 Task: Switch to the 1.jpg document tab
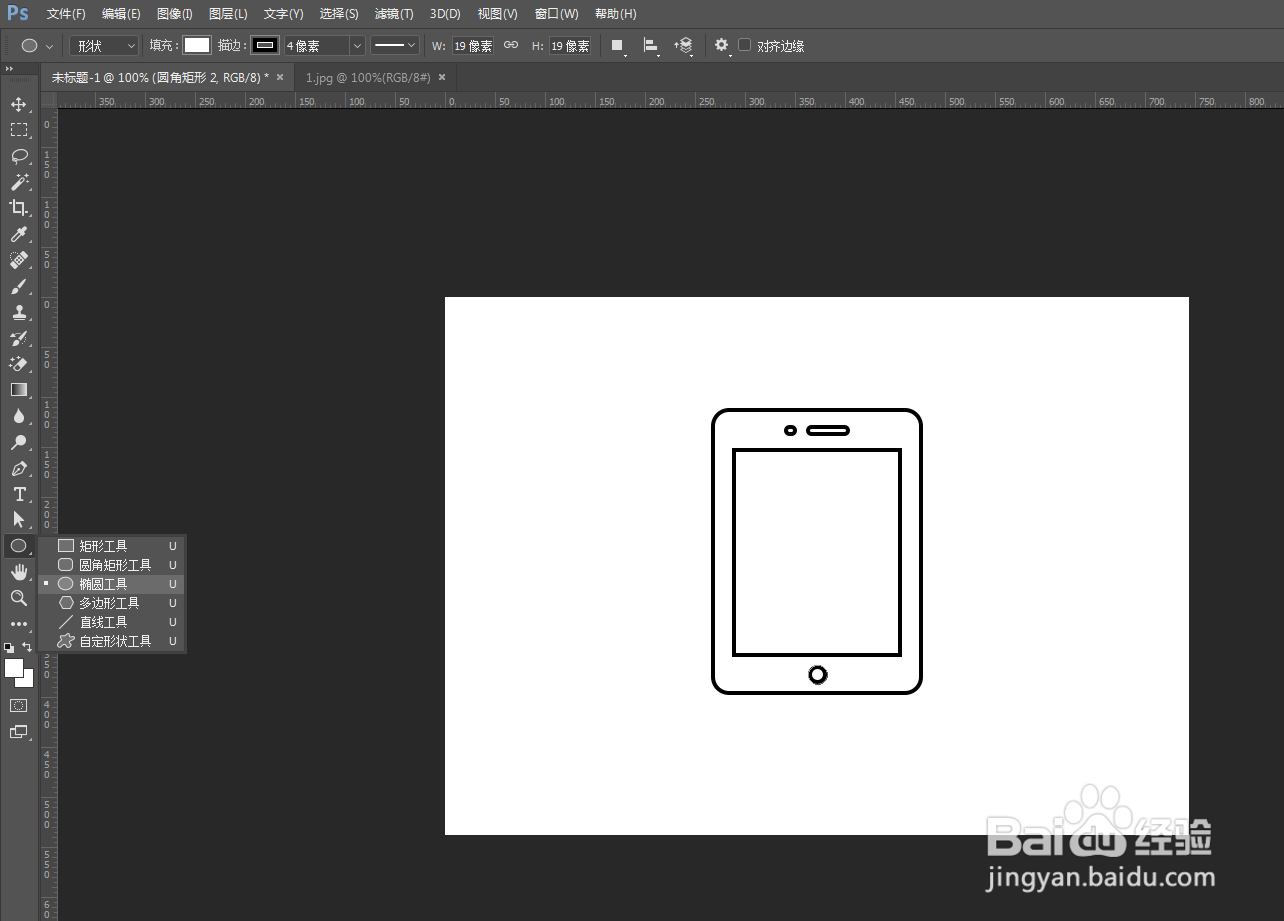pyautogui.click(x=368, y=77)
